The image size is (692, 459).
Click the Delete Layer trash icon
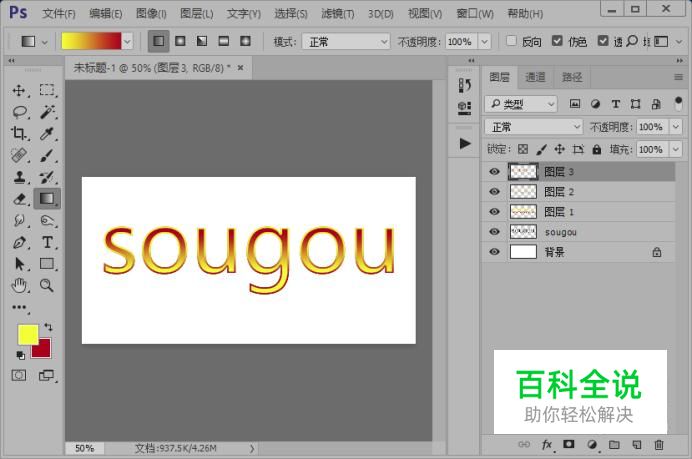[658, 445]
